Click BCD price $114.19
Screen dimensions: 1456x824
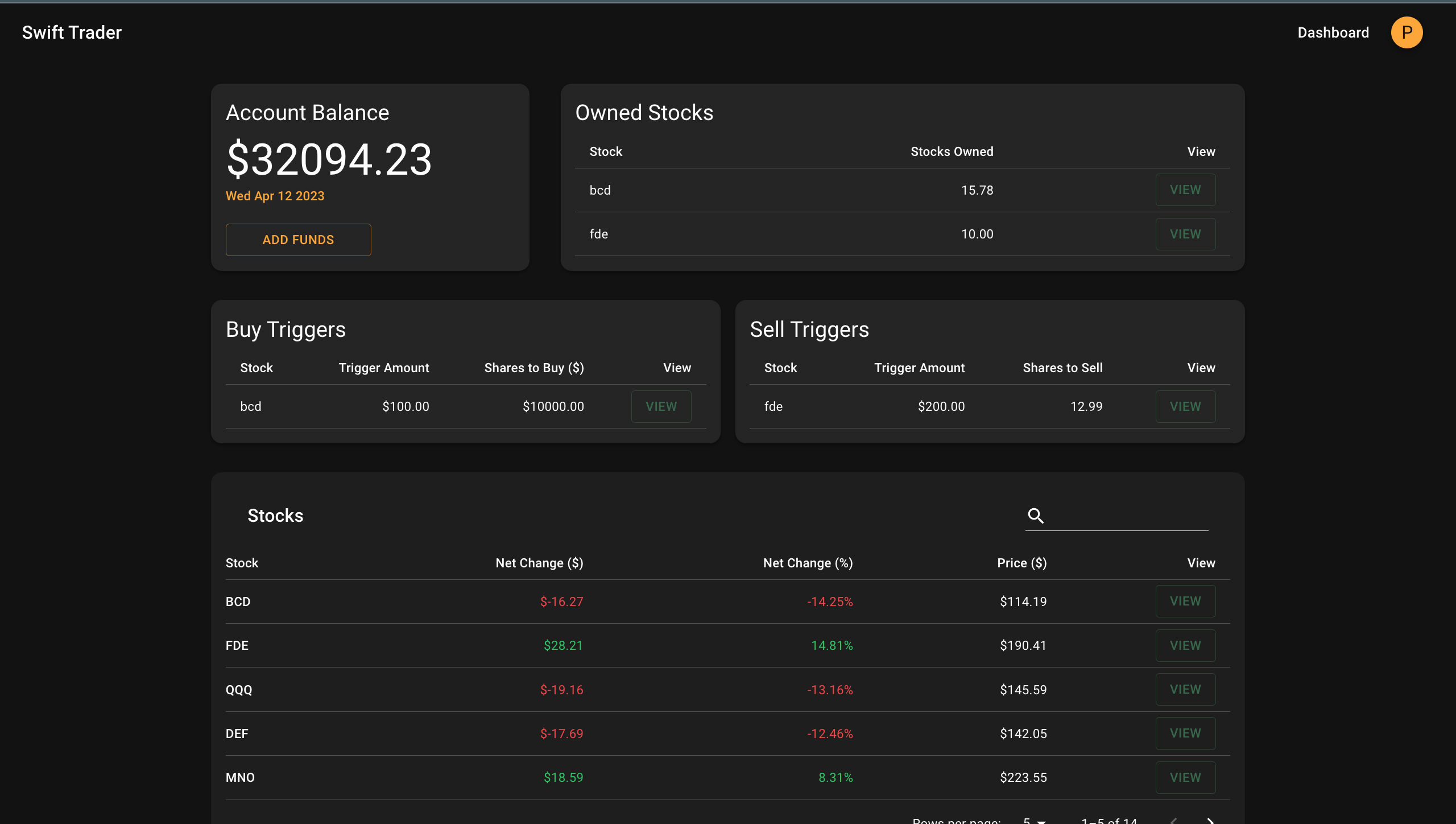click(x=1023, y=601)
